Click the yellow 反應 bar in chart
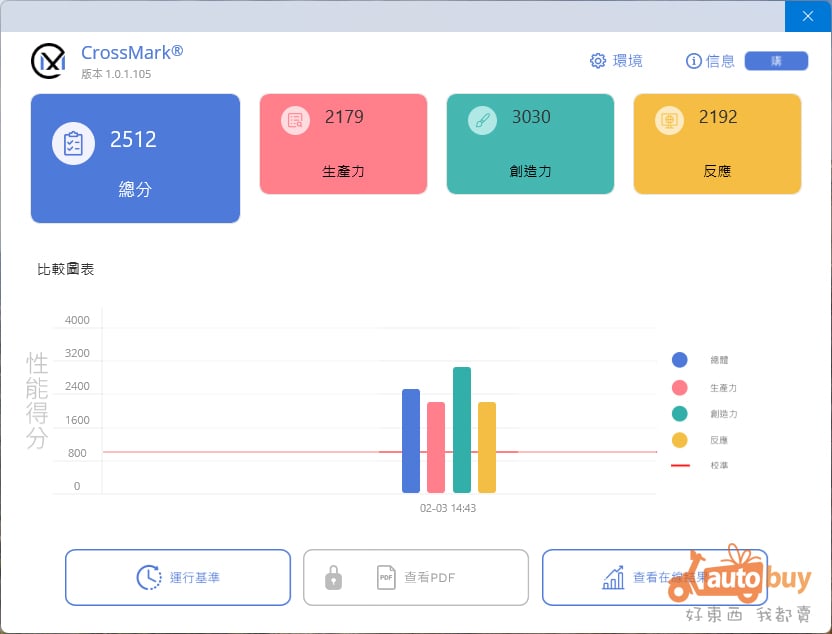This screenshot has height=634, width=832. pos(486,447)
